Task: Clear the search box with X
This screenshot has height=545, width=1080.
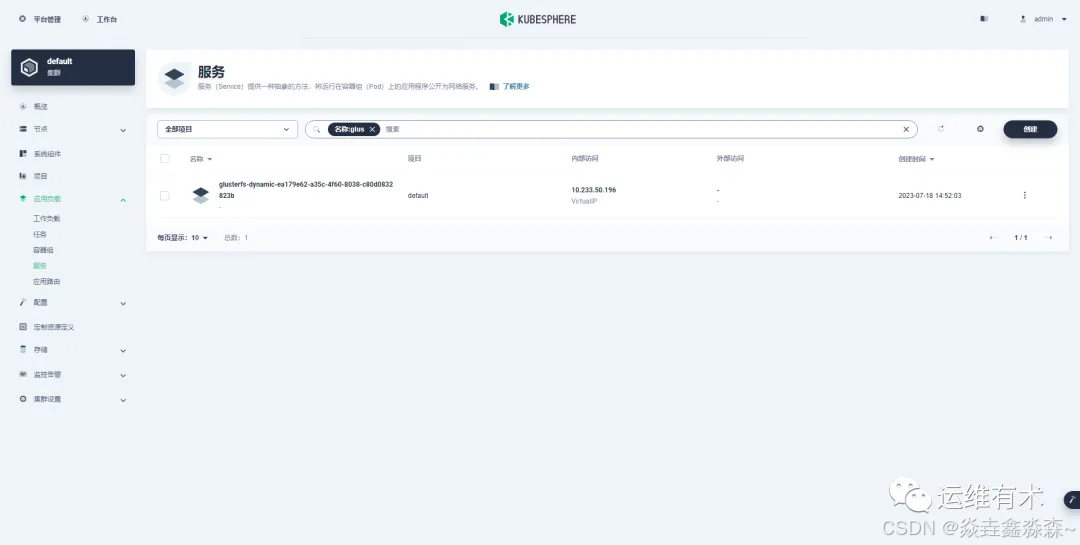Action: [906, 130]
